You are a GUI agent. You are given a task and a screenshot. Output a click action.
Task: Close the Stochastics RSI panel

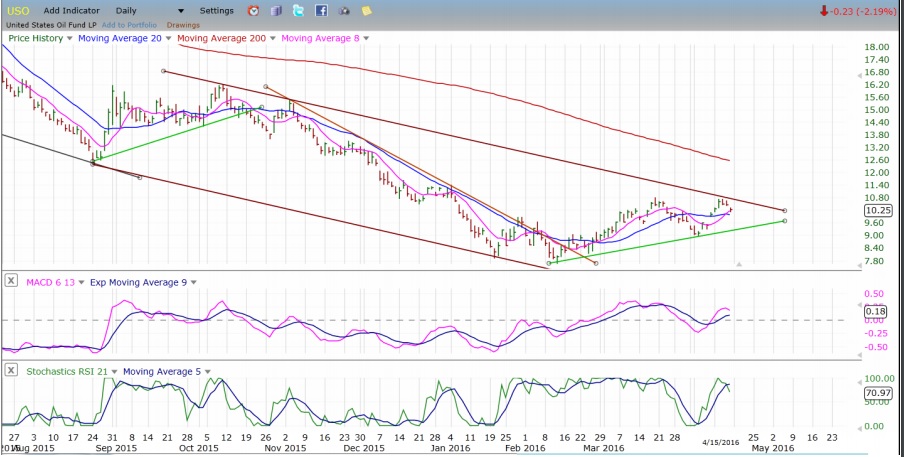[x=10, y=371]
